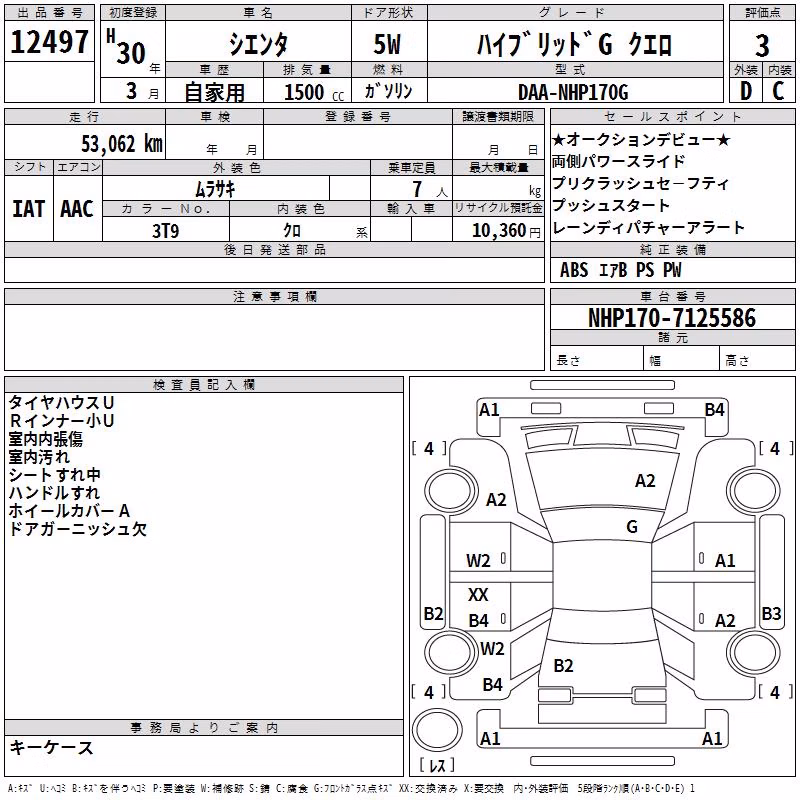The height and width of the screenshot is (800, 800).
Task: Click the displacement value 1500 cc
Action: click(314, 92)
